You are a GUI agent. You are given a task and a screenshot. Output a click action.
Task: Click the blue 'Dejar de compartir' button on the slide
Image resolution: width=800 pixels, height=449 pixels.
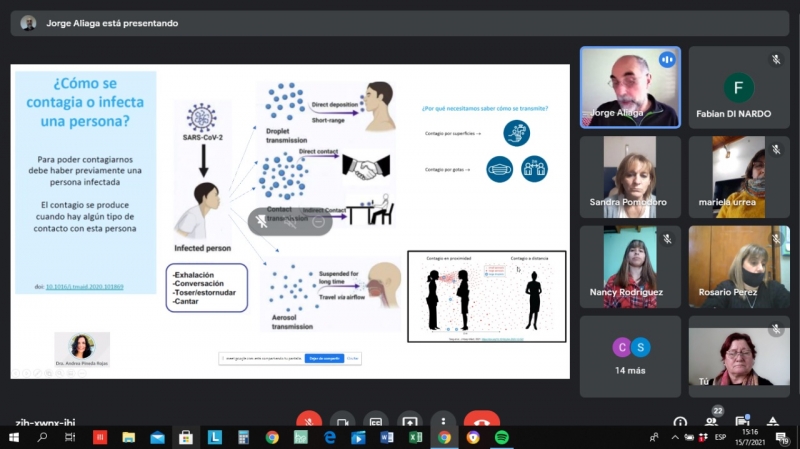coord(324,358)
